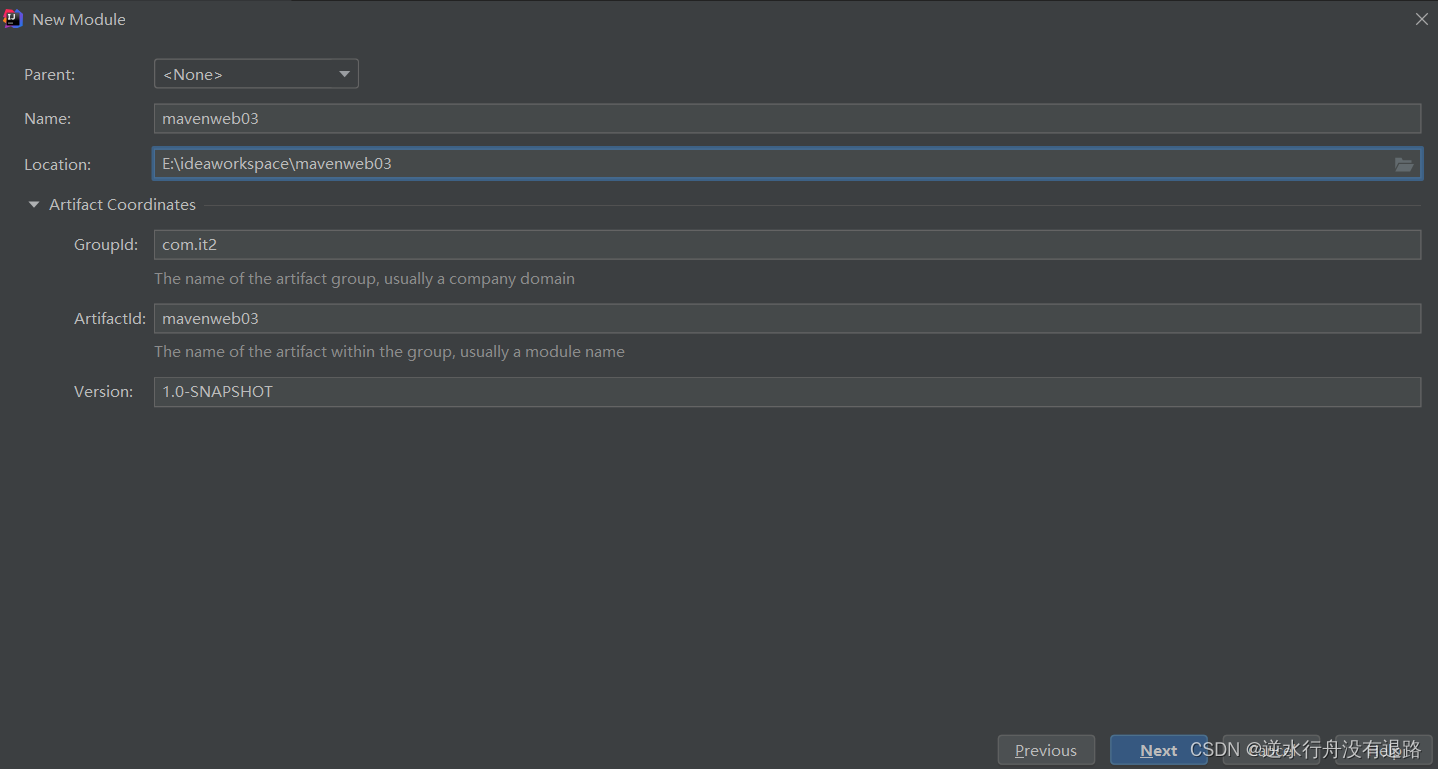Click into the GroupId field
Image resolution: width=1438 pixels, height=769 pixels.
tap(787, 245)
